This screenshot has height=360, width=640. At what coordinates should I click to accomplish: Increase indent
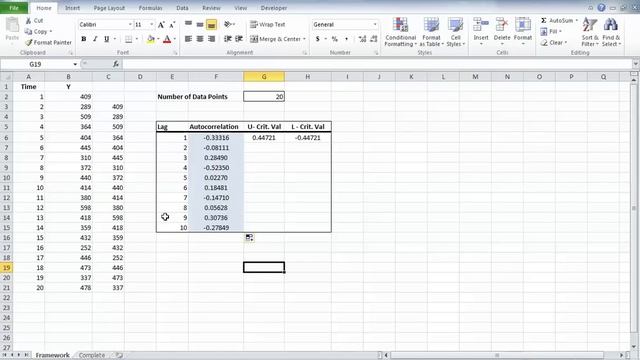point(239,39)
